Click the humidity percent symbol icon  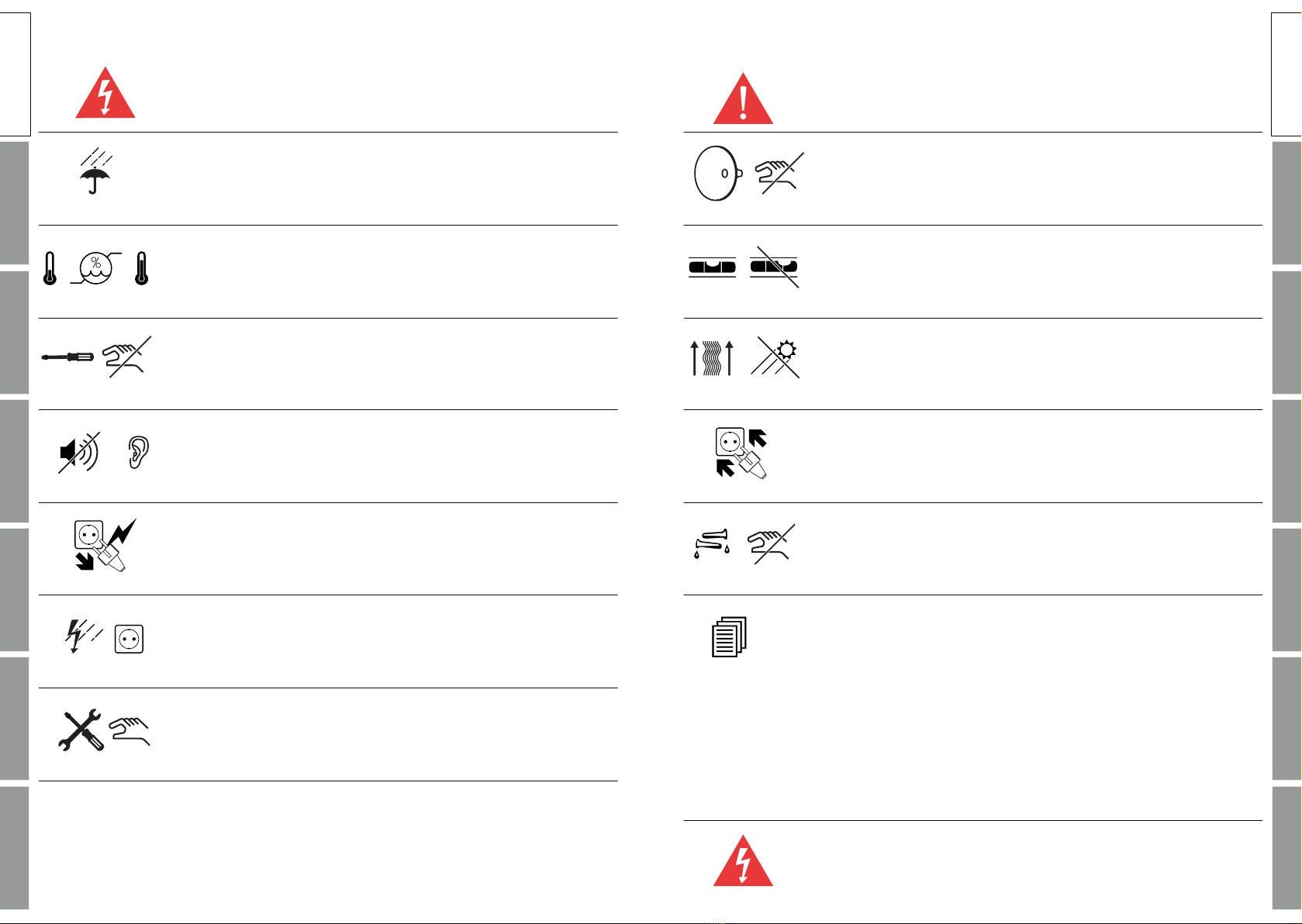tap(95, 268)
